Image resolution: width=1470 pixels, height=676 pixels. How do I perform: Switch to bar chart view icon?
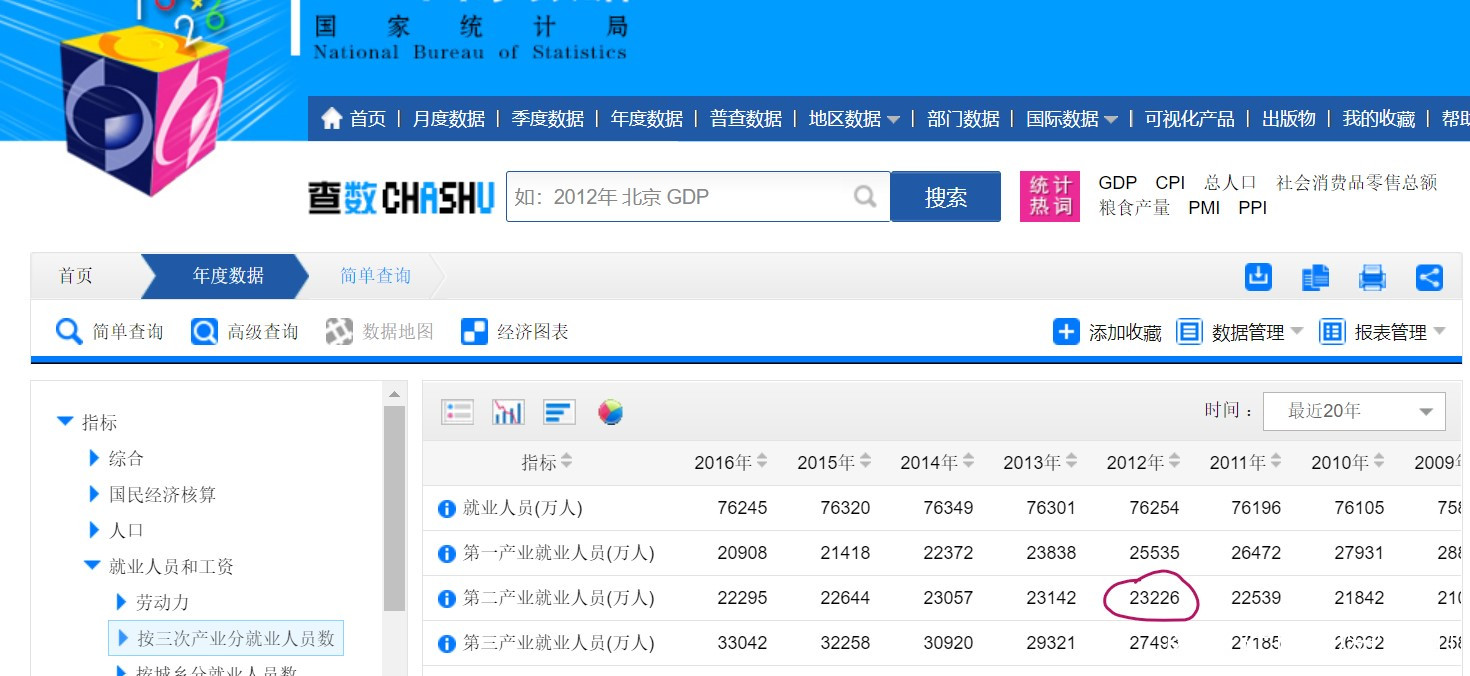click(x=508, y=411)
